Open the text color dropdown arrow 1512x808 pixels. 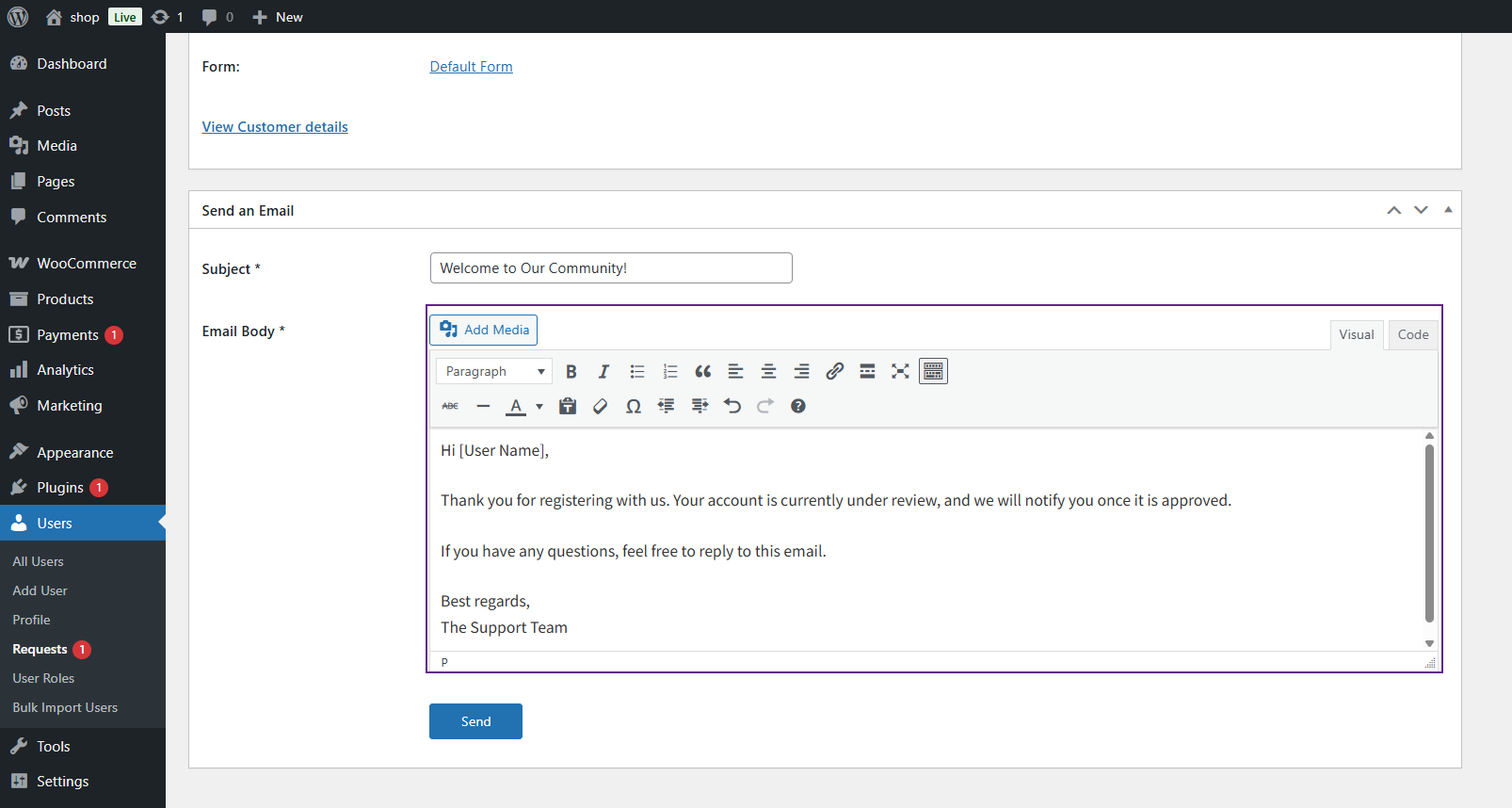coord(539,407)
